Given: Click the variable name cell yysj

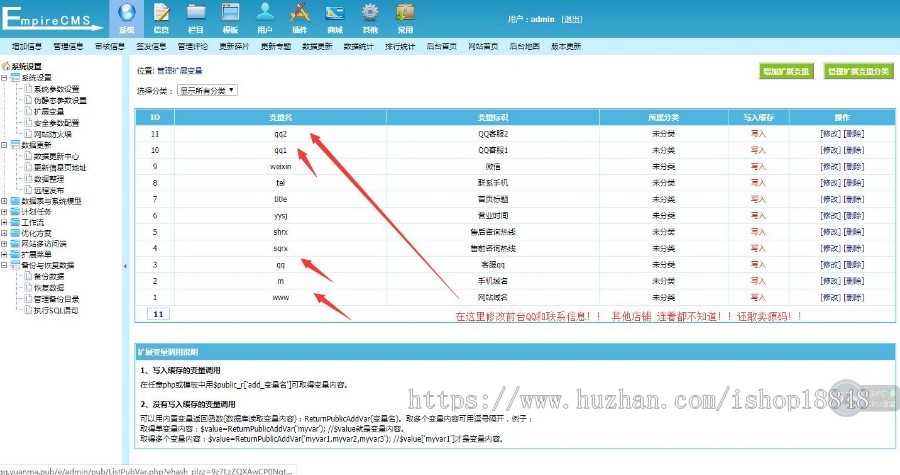Looking at the screenshot, I should click(281, 216).
